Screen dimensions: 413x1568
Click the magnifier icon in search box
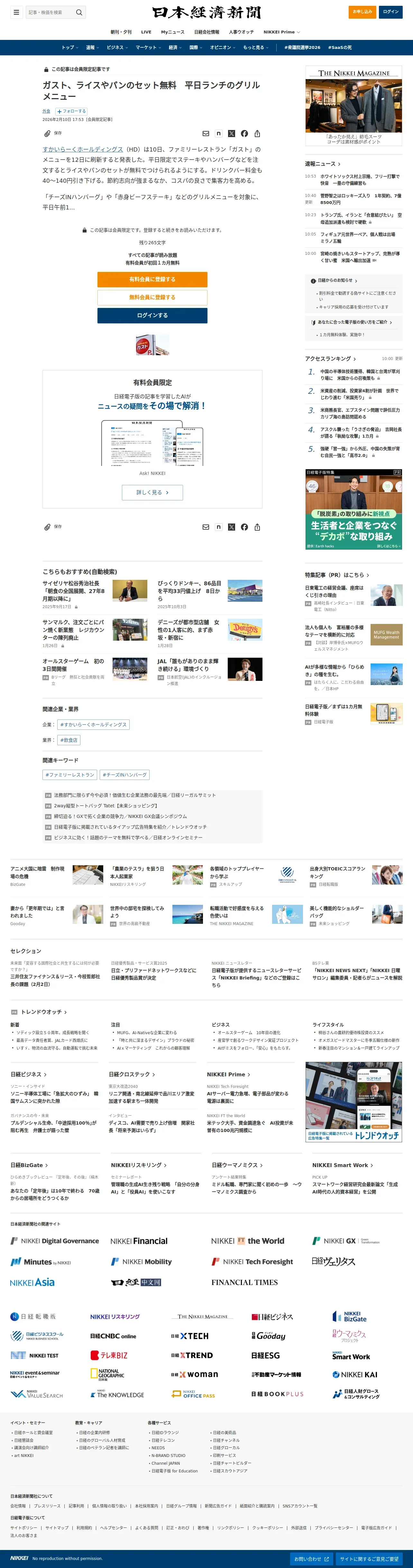(x=78, y=12)
